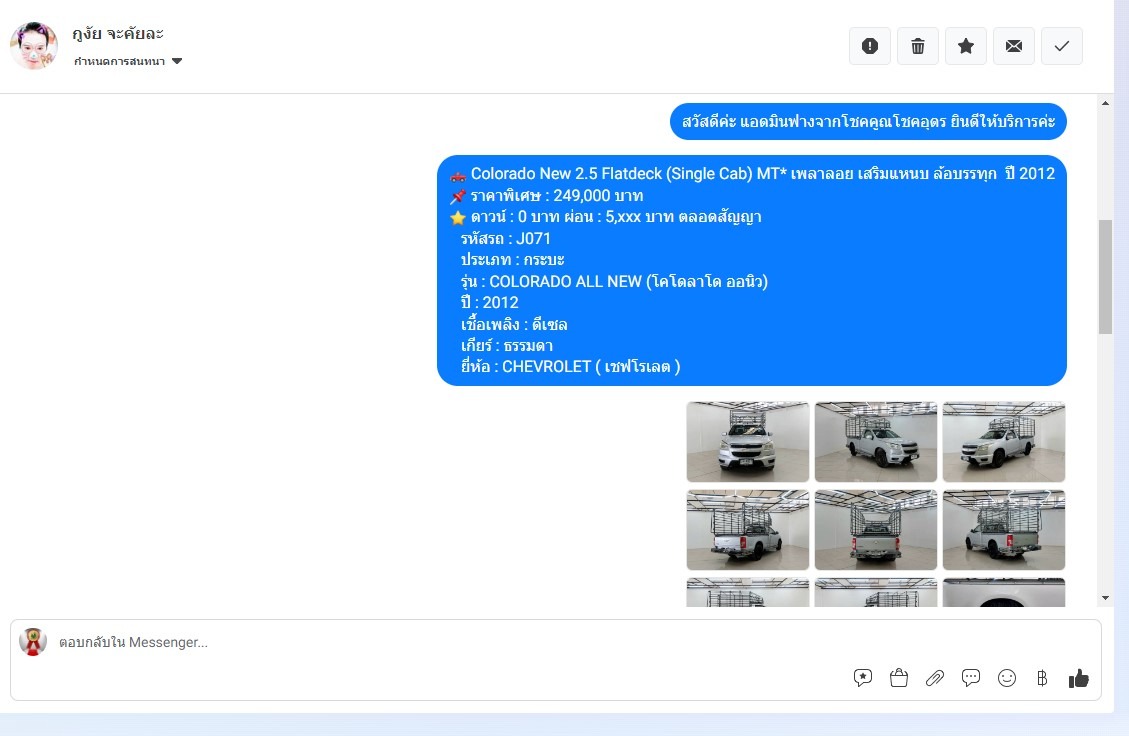Click the COLORADO ALL NEW model line
Screen dimensions: 1129x736
click(614, 282)
